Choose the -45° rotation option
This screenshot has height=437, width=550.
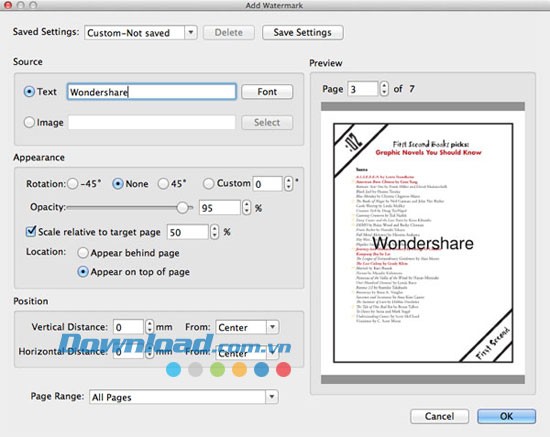[x=73, y=184]
